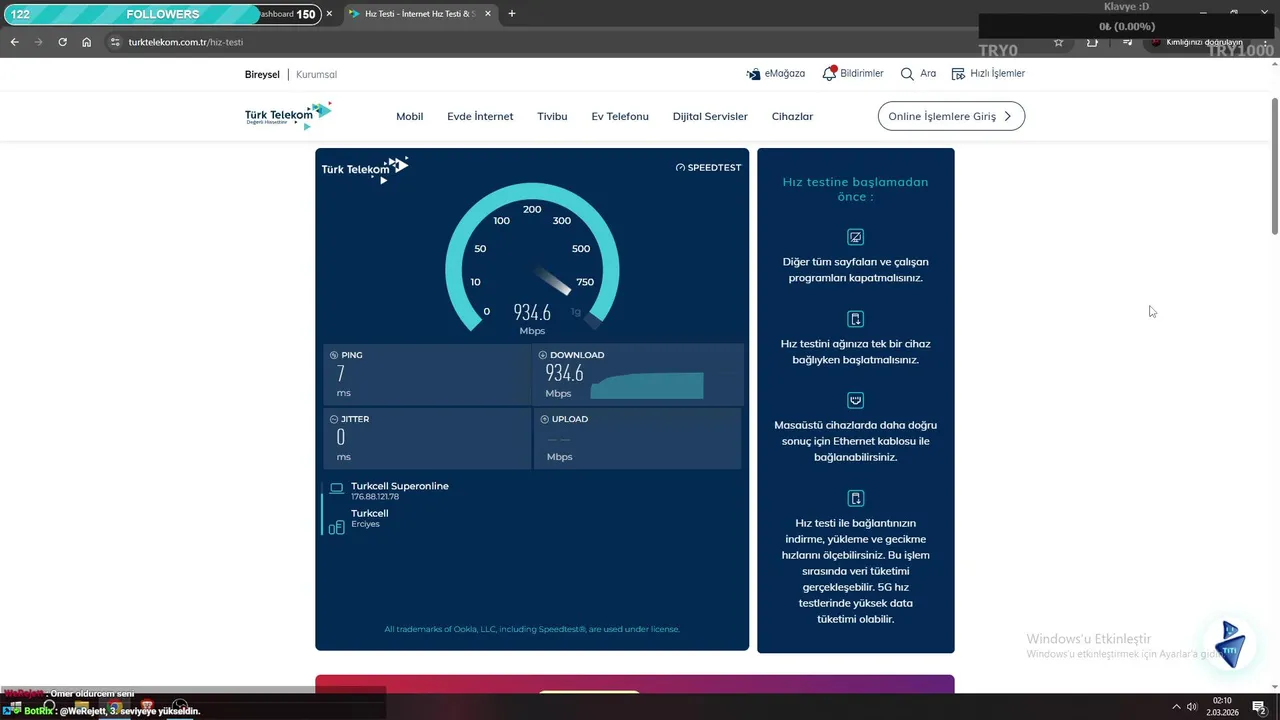
Task: Open the Tivibu menu
Action: (x=552, y=116)
